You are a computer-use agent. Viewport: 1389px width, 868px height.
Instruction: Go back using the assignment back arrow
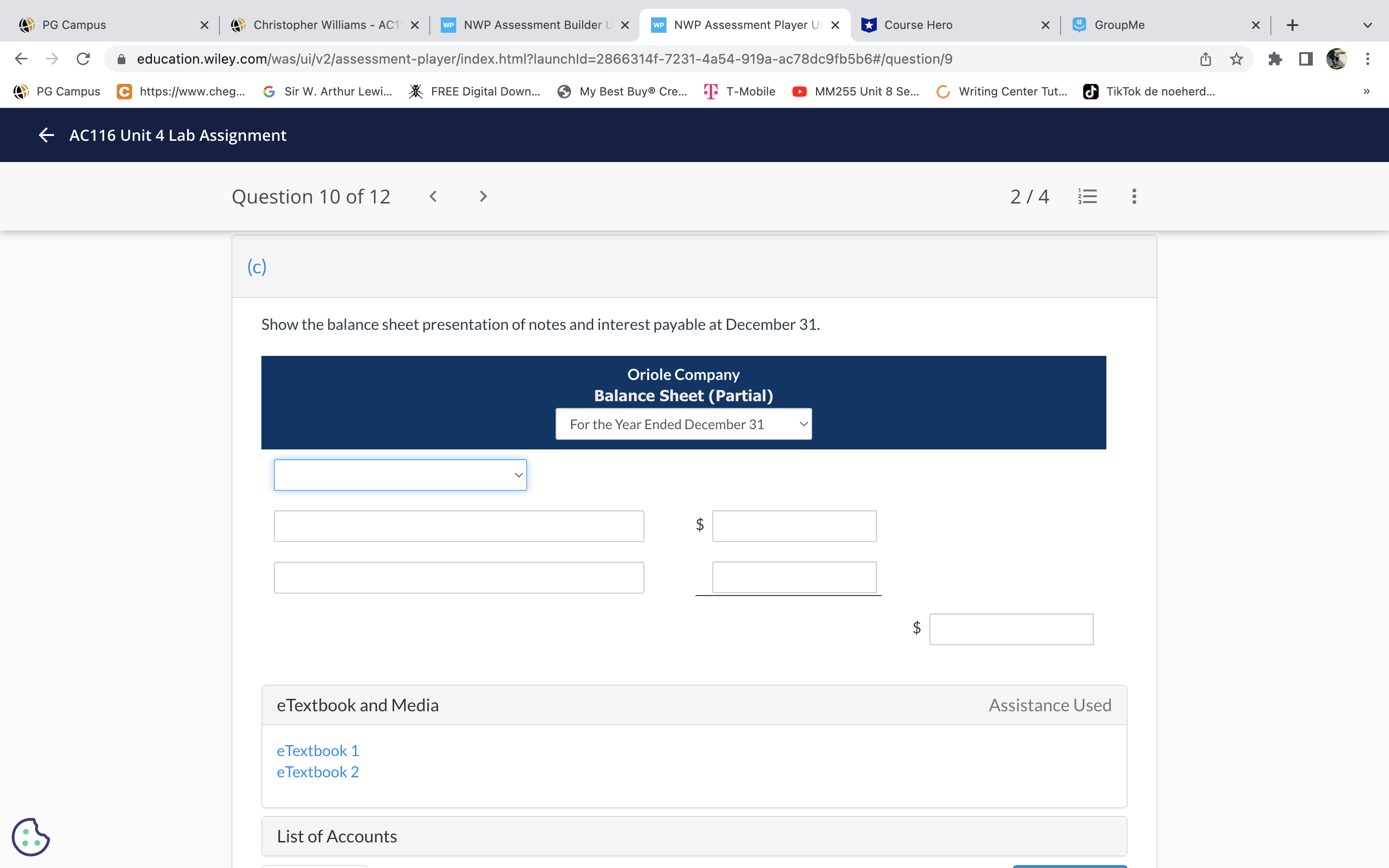(x=45, y=135)
